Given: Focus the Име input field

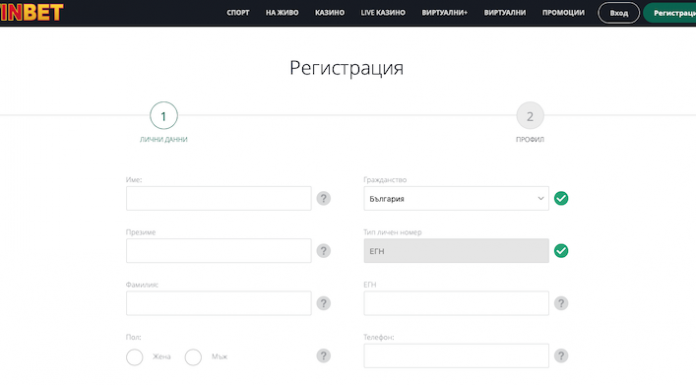Looking at the screenshot, I should tap(218, 198).
